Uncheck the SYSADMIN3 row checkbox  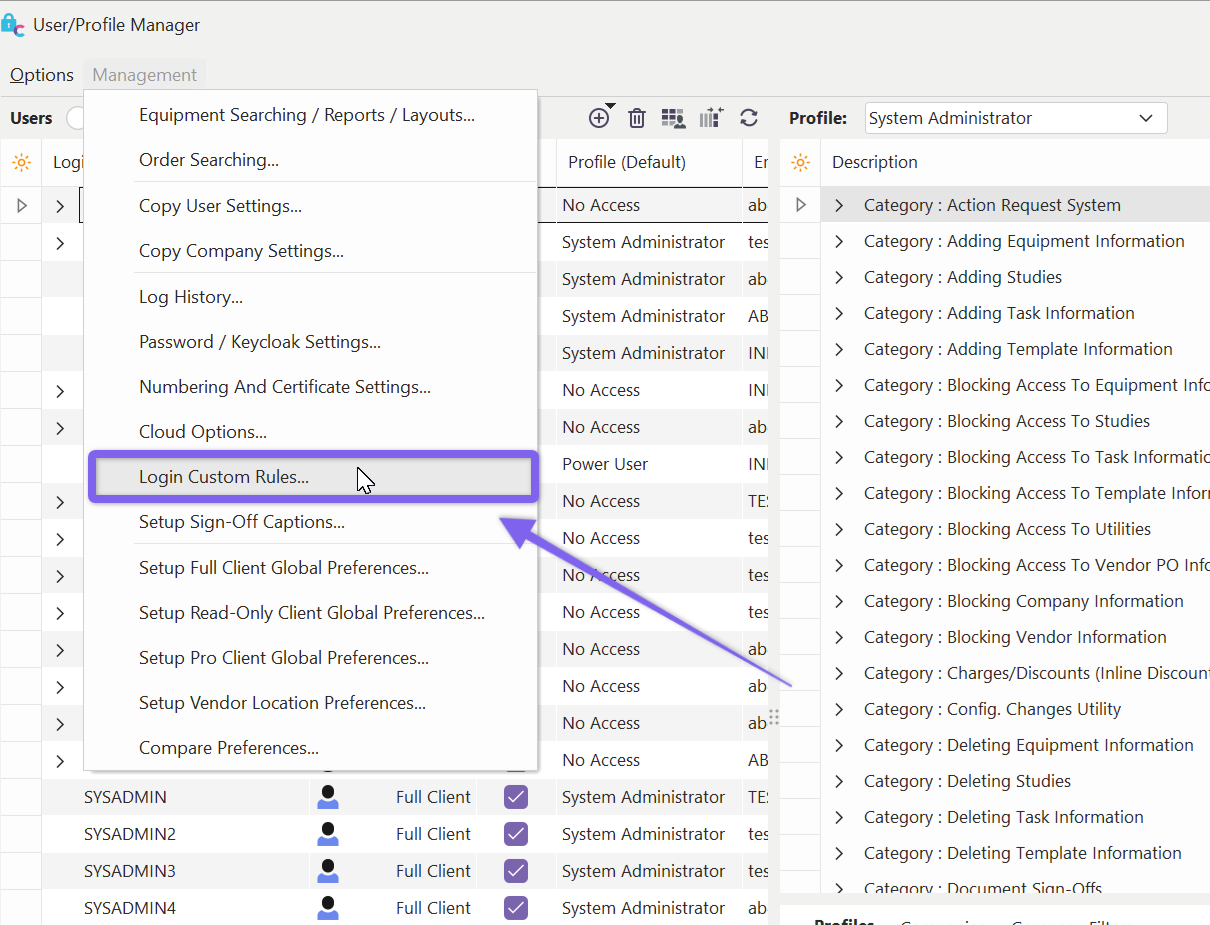(x=516, y=871)
